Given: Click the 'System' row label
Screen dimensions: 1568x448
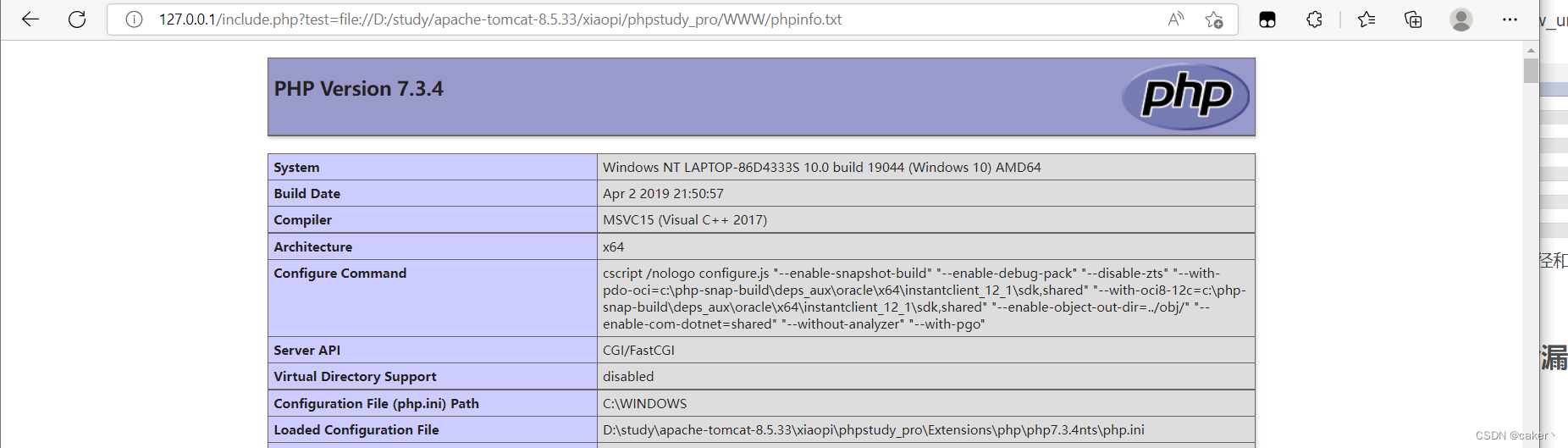Looking at the screenshot, I should tap(296, 168).
